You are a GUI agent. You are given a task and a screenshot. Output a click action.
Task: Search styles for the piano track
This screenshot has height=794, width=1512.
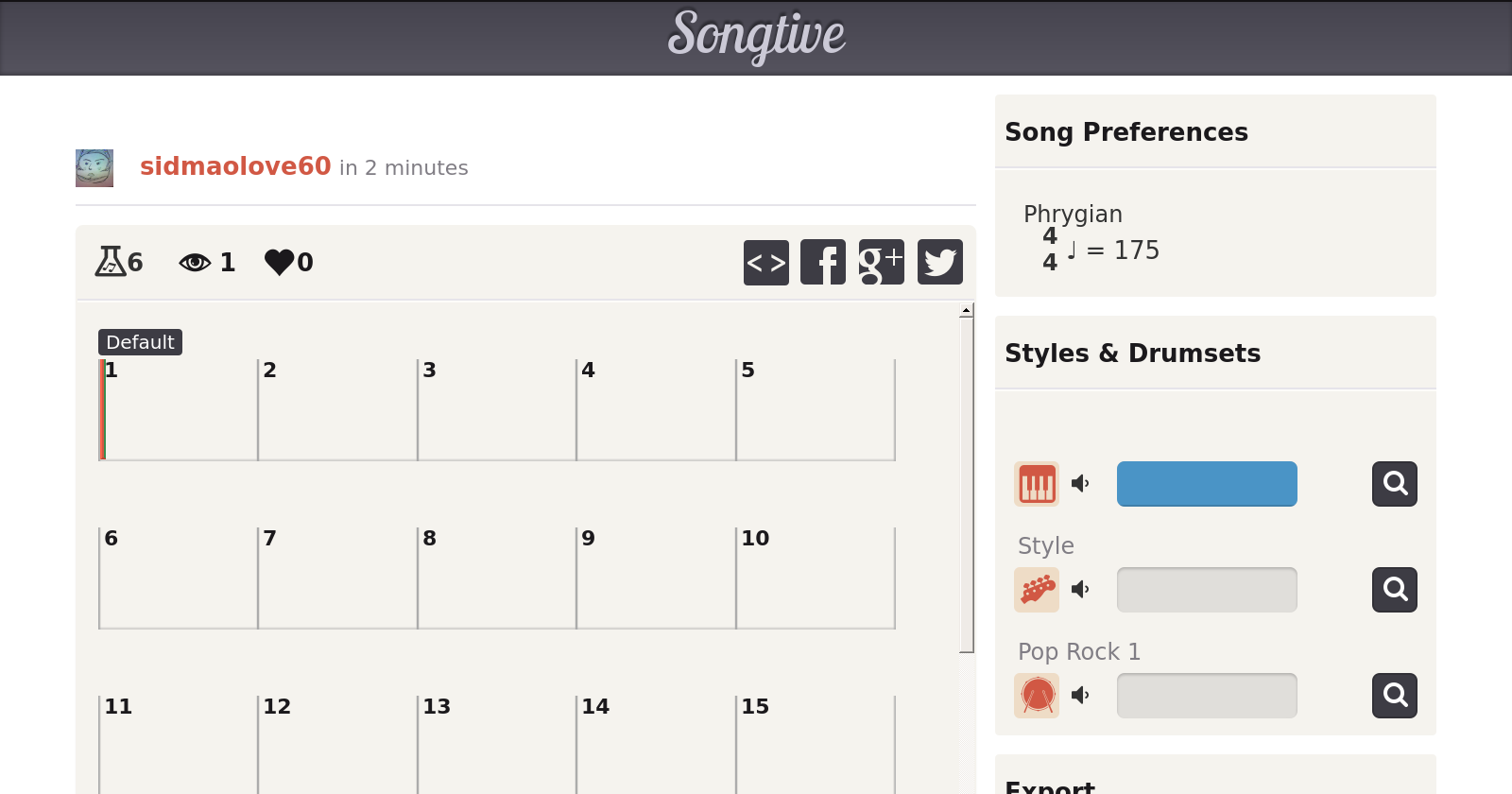tap(1394, 484)
